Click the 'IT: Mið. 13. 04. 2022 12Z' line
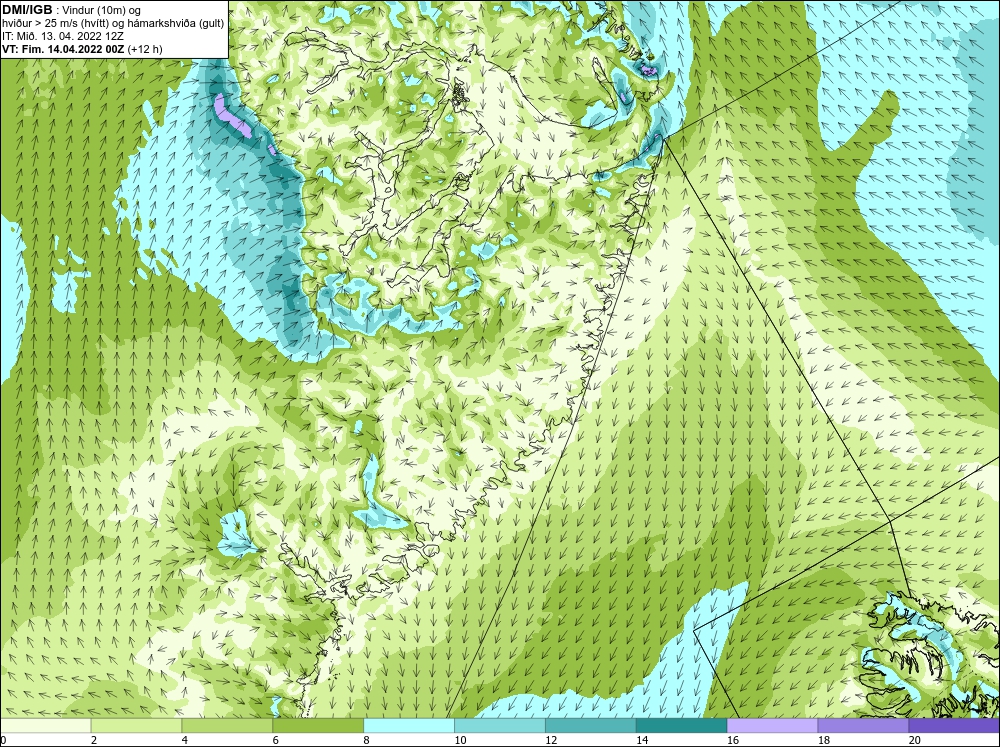 pos(62,36)
